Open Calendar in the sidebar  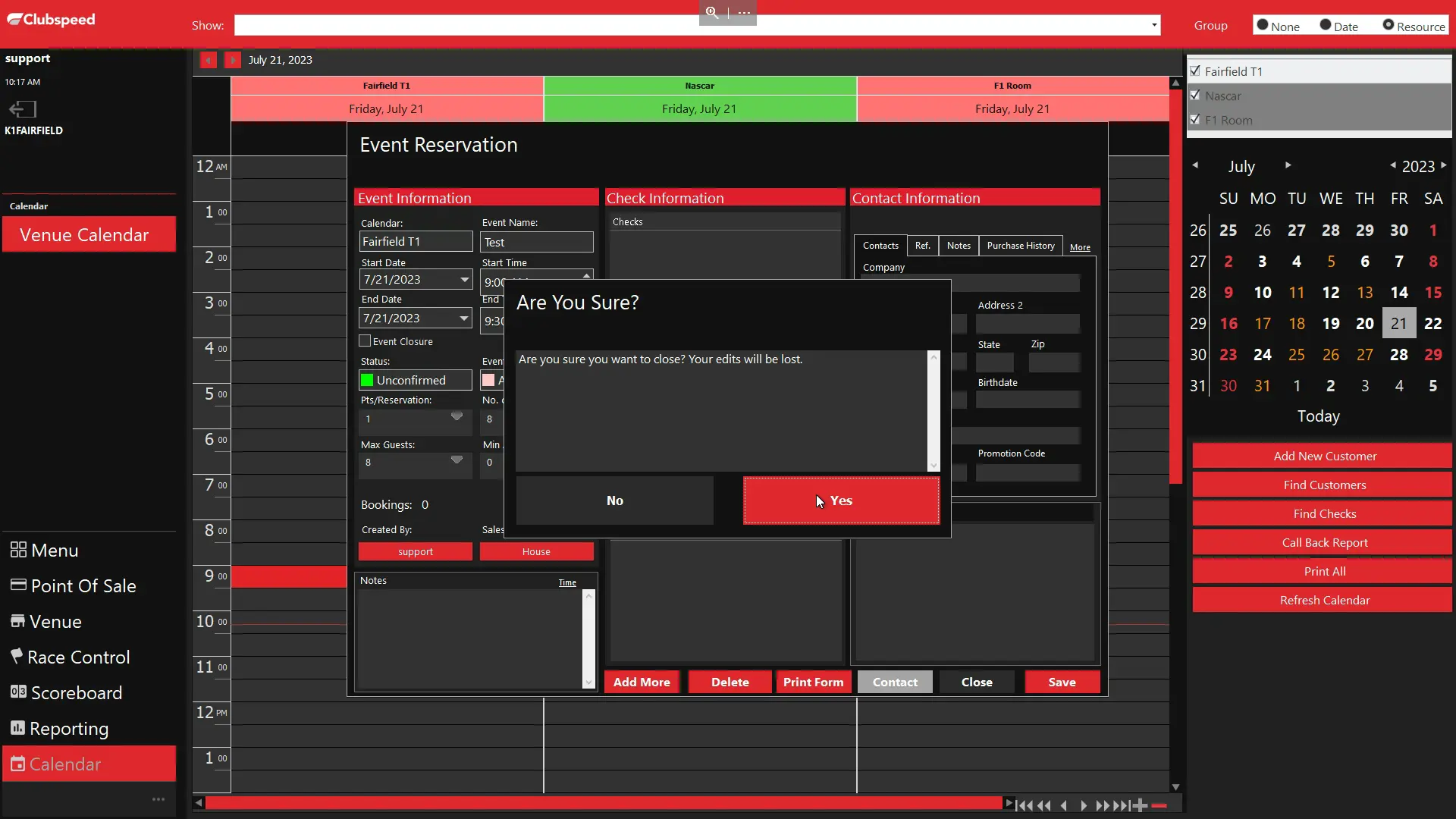[x=89, y=764]
